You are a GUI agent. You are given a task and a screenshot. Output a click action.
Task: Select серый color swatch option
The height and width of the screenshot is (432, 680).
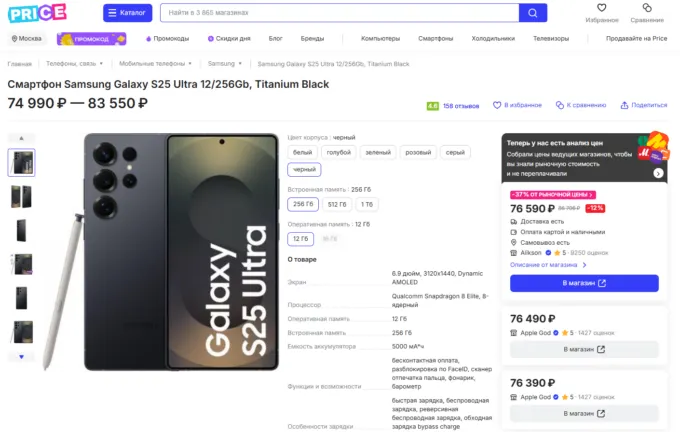455,152
